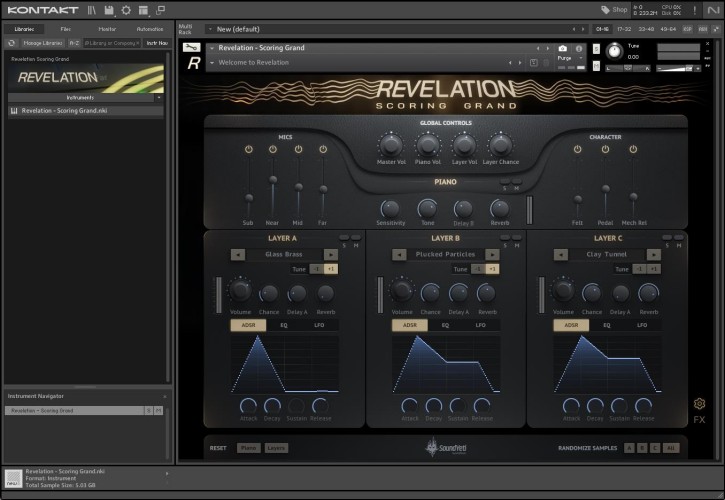Viewport: 725px width, 500px height.
Task: Open the FX panel on right edge
Action: coord(699,420)
